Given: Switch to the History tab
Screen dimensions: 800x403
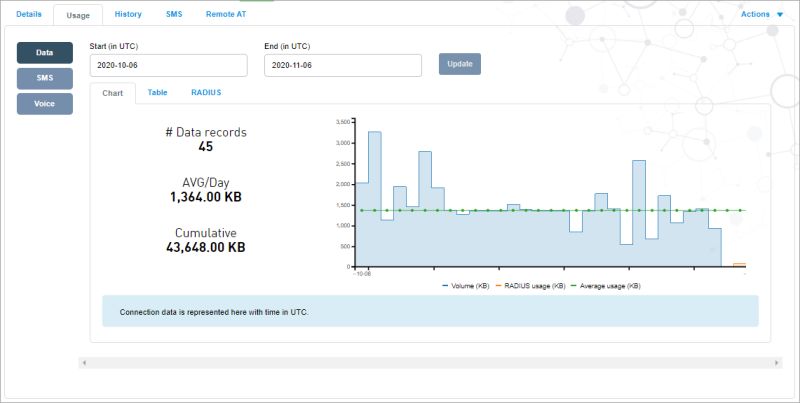Looking at the screenshot, I should tap(128, 14).
